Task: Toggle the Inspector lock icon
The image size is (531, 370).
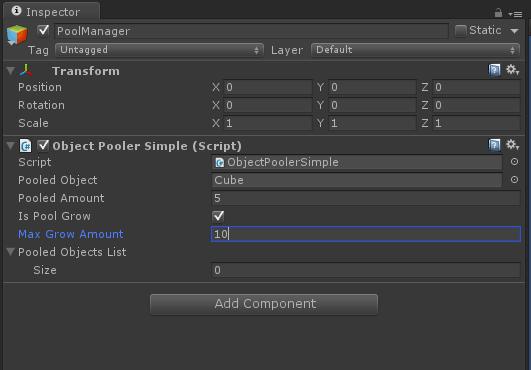Action: 498,13
